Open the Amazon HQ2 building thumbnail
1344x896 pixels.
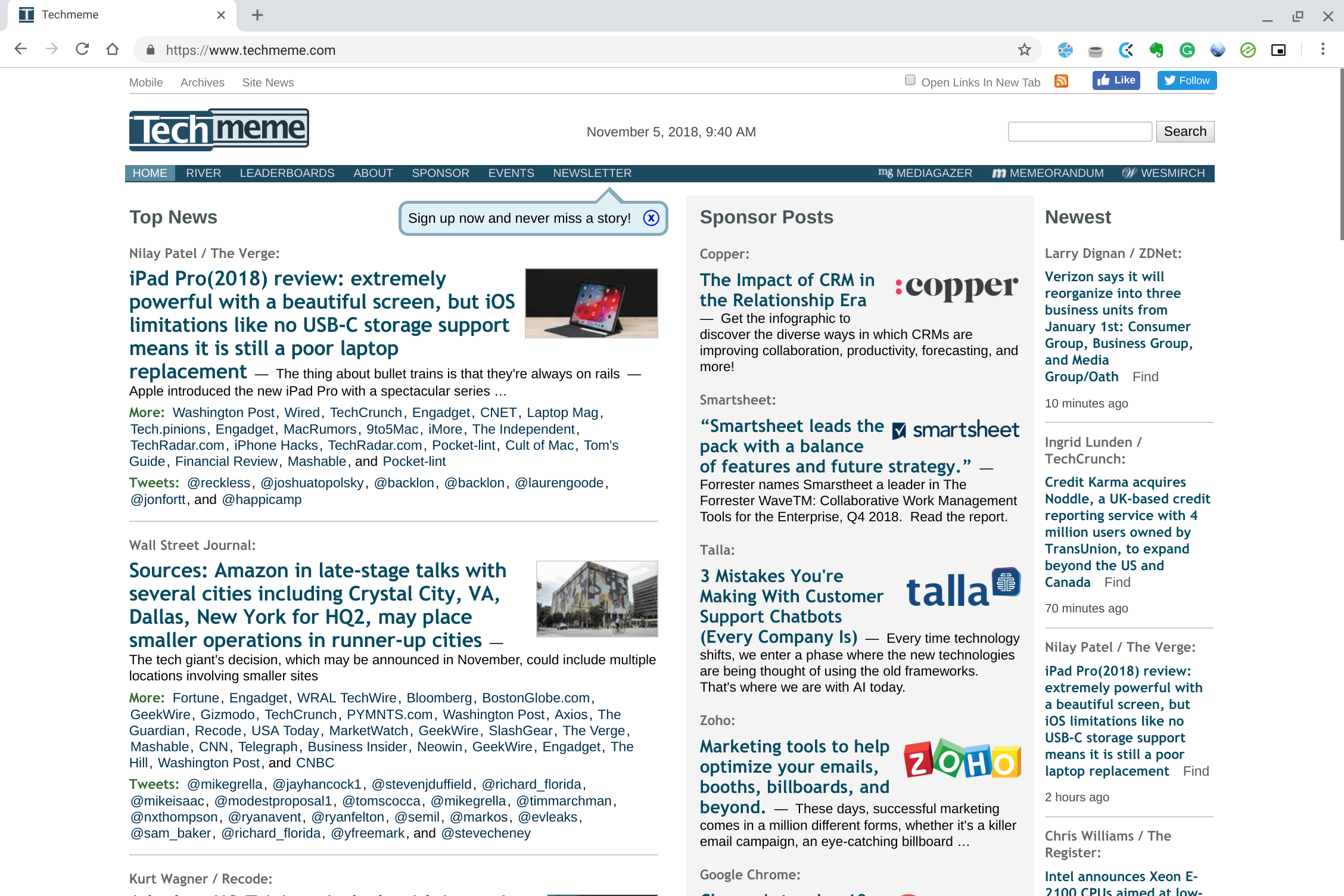pos(597,599)
